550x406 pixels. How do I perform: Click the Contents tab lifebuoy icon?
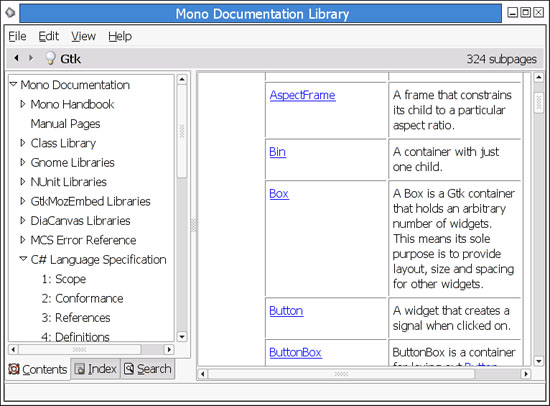pos(14,369)
